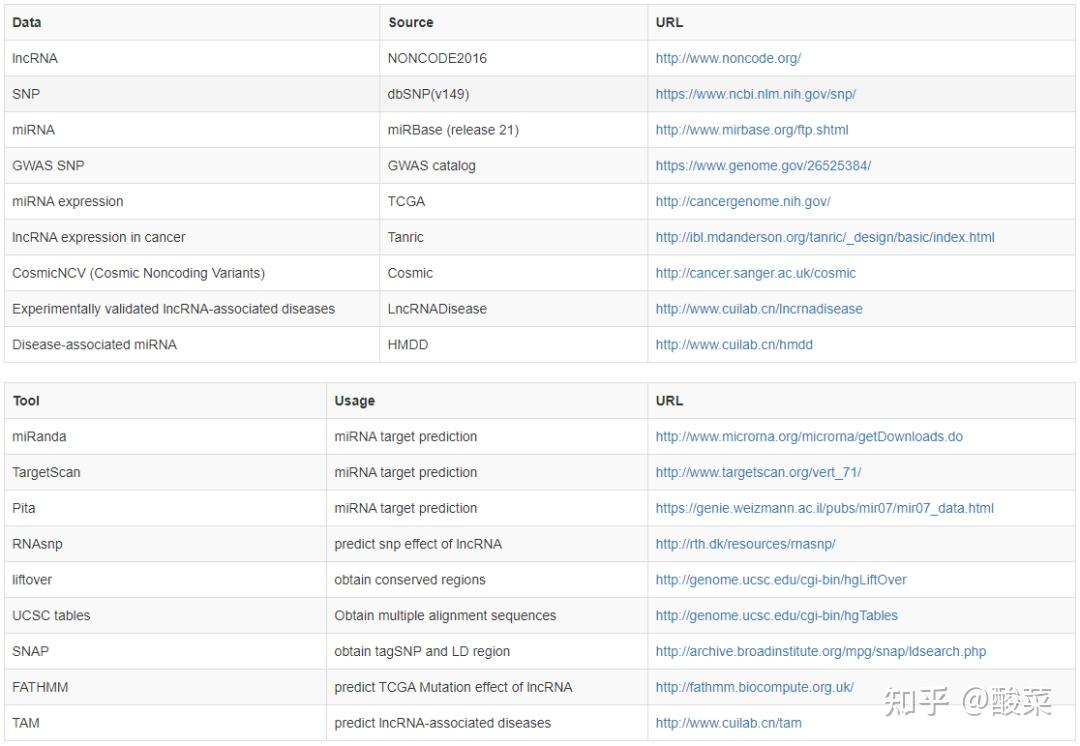1080x746 pixels.
Task: Open the Tanric mdanderson.org link
Action: click(825, 238)
